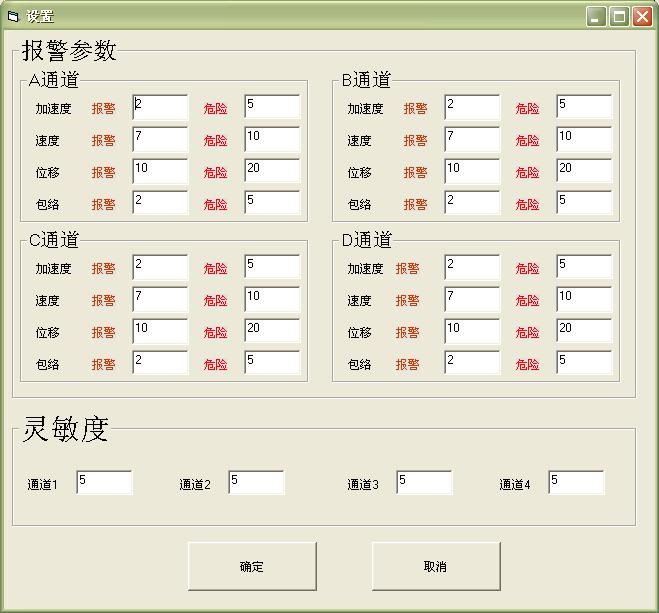Image resolution: width=659 pixels, height=613 pixels.
Task: Click A通道 加速度 报警 input field
Action: (160, 108)
